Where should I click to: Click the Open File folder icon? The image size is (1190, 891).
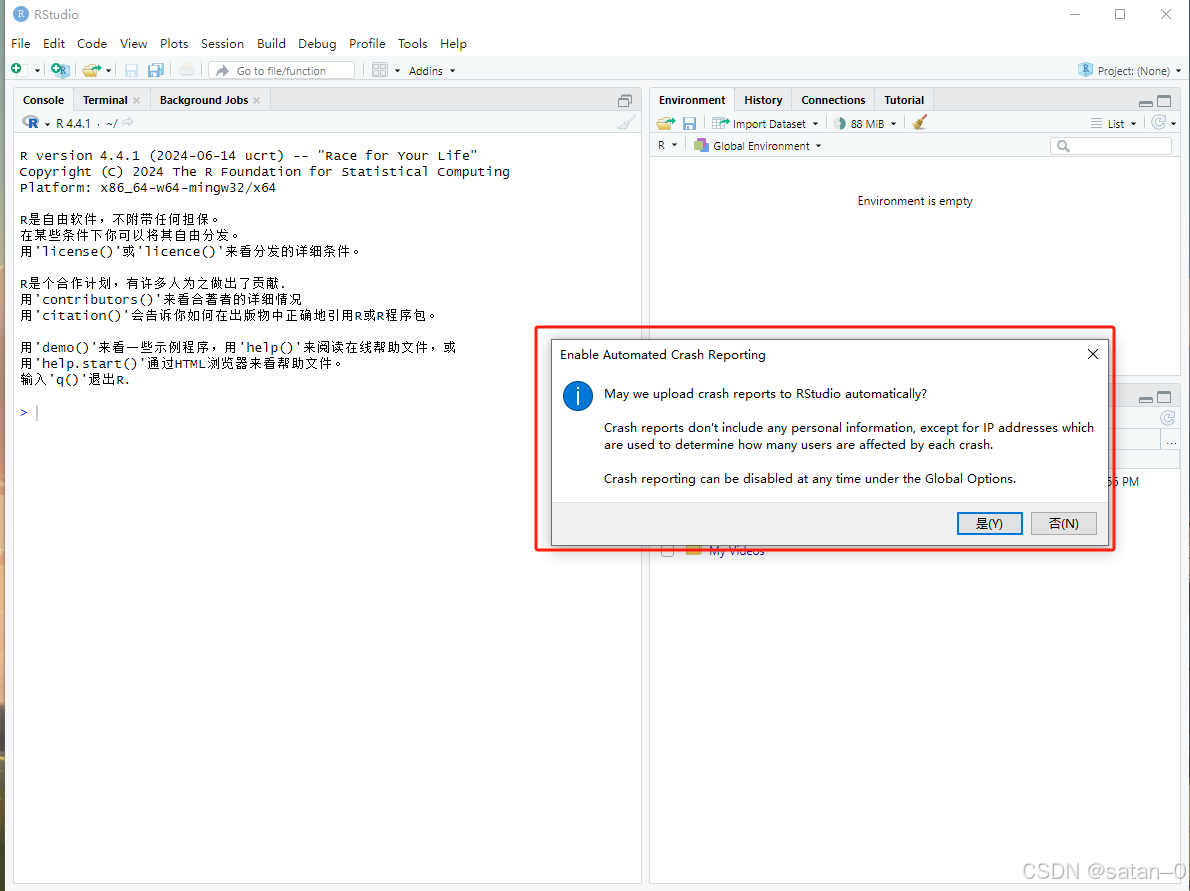(x=91, y=70)
